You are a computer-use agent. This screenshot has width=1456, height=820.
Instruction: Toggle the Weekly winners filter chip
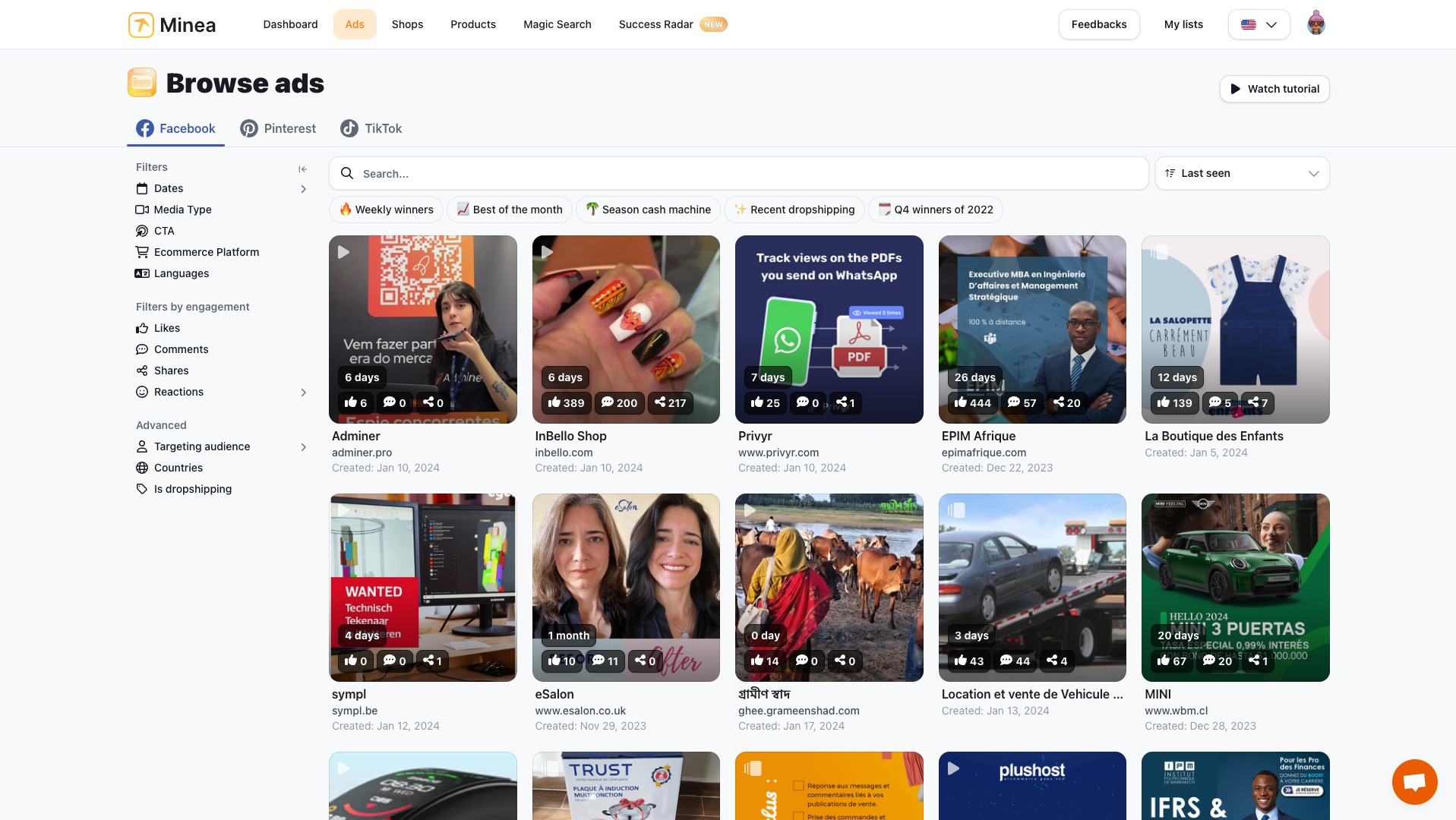(x=386, y=210)
